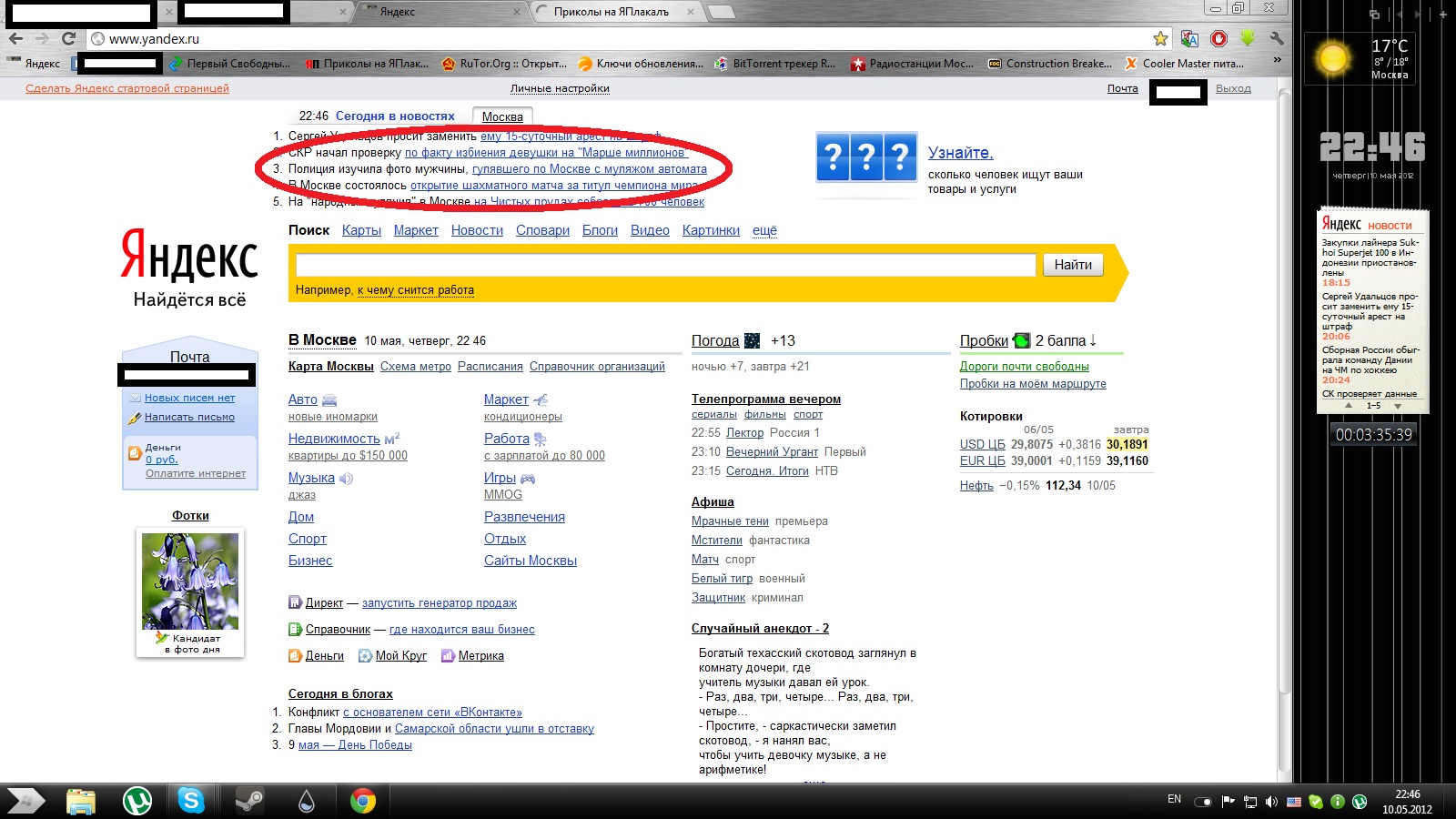
Task: Open the green download arrow extension
Action: (x=1248, y=38)
